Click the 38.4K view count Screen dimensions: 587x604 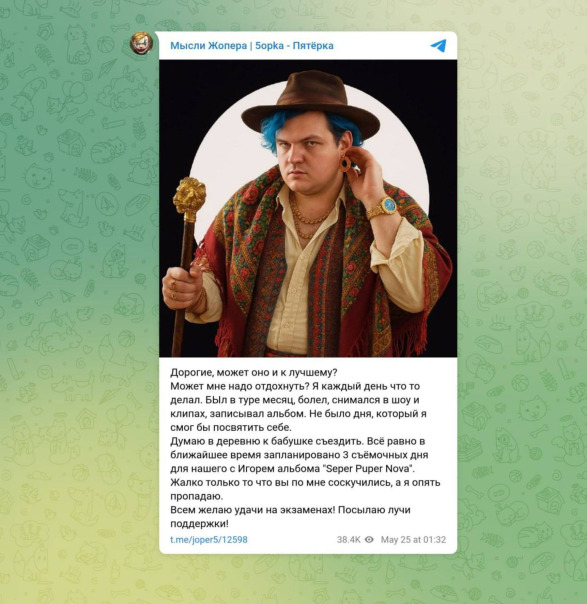pyautogui.click(x=349, y=539)
